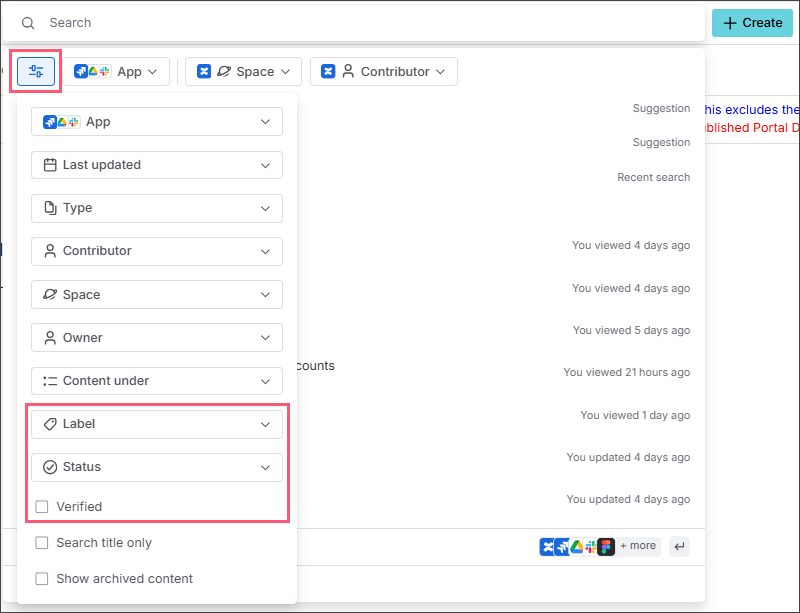Toggle the filter settings icon button

tap(36, 71)
